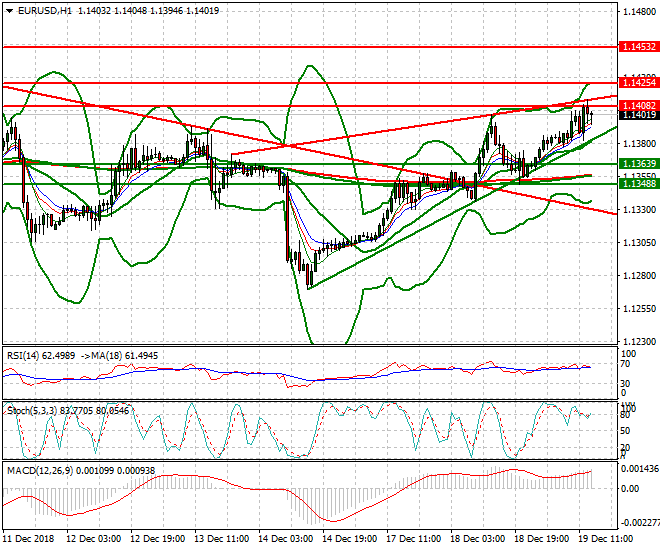Click the EURUSD,H1 chart title text
The height and width of the screenshot is (550, 660).
tap(45, 11)
